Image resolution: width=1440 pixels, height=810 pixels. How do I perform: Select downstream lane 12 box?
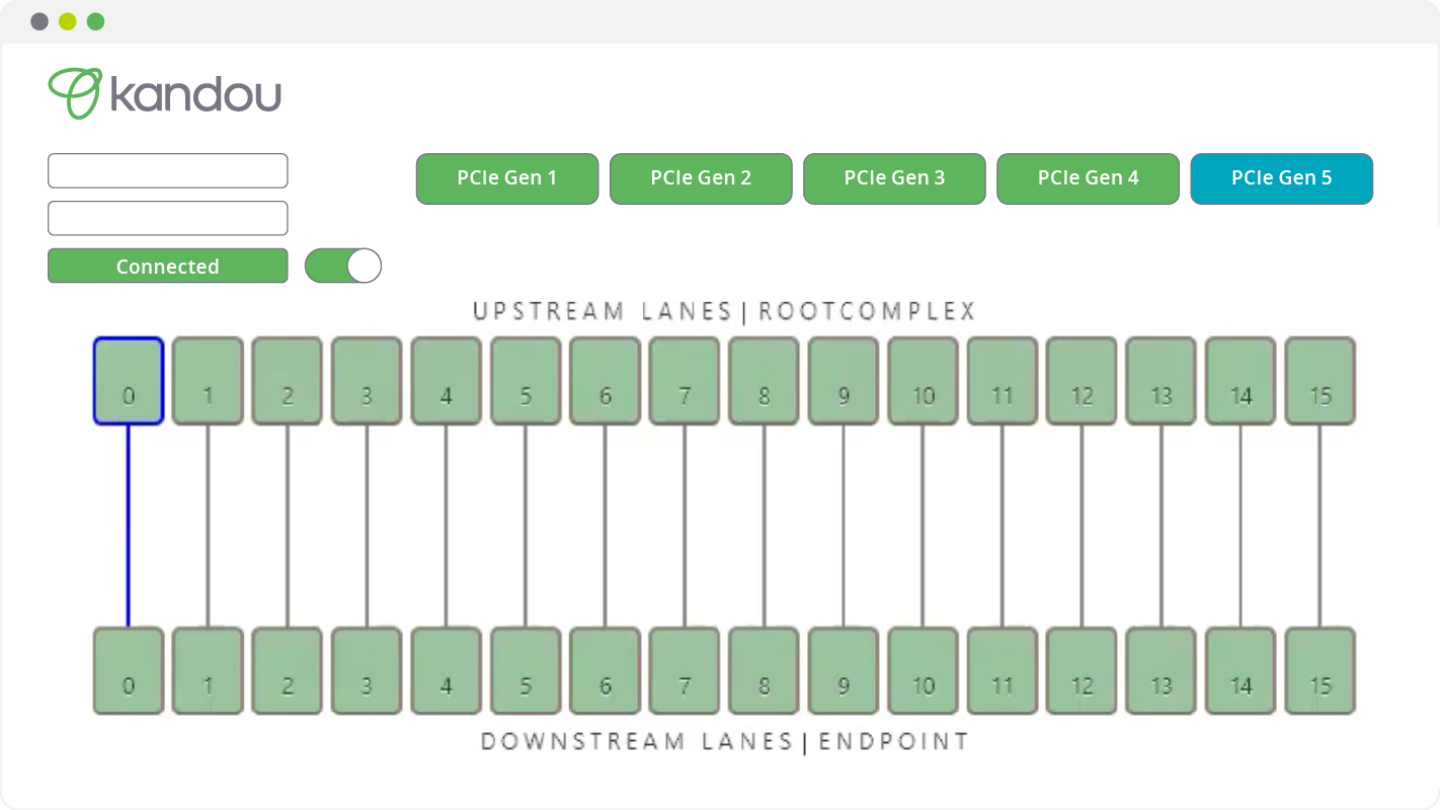[x=1081, y=671]
